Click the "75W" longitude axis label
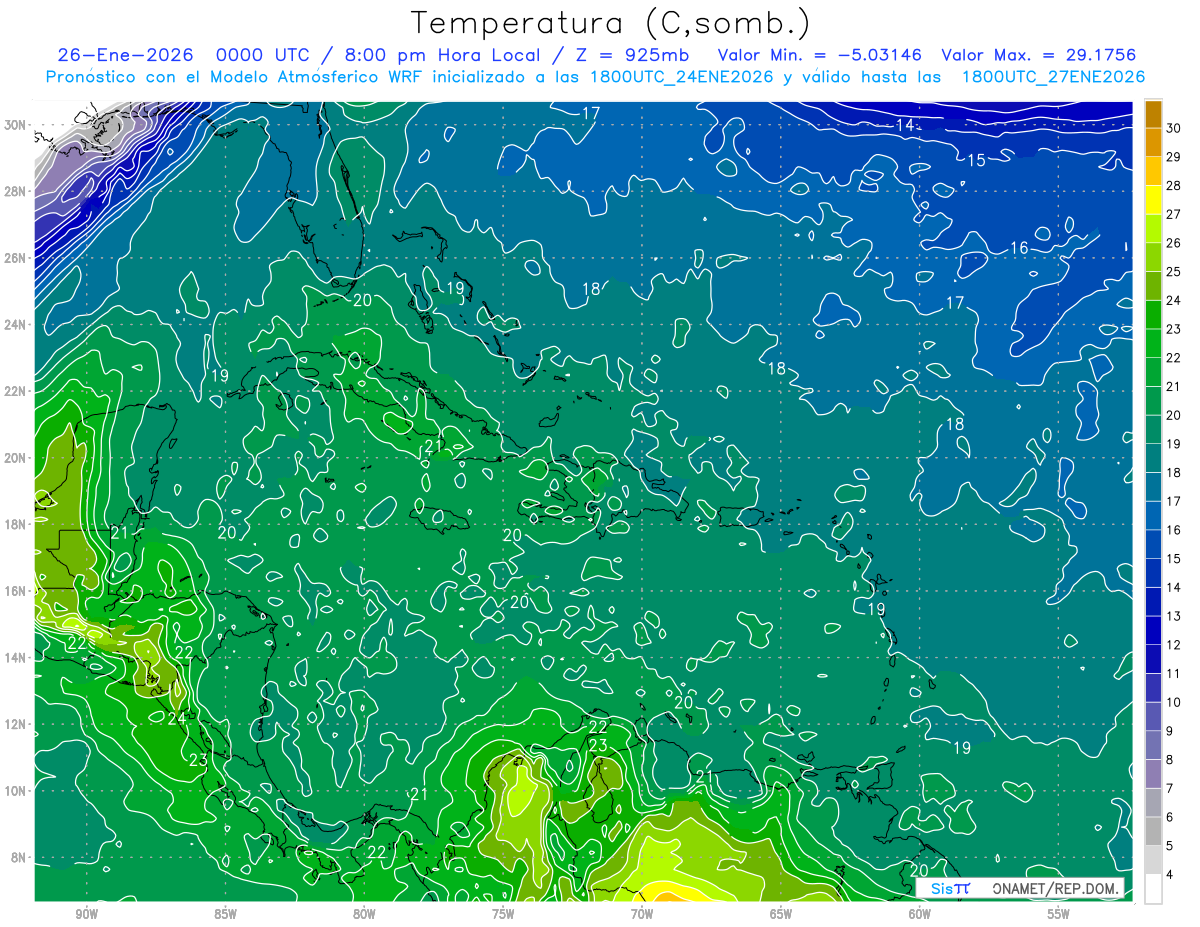 point(503,914)
